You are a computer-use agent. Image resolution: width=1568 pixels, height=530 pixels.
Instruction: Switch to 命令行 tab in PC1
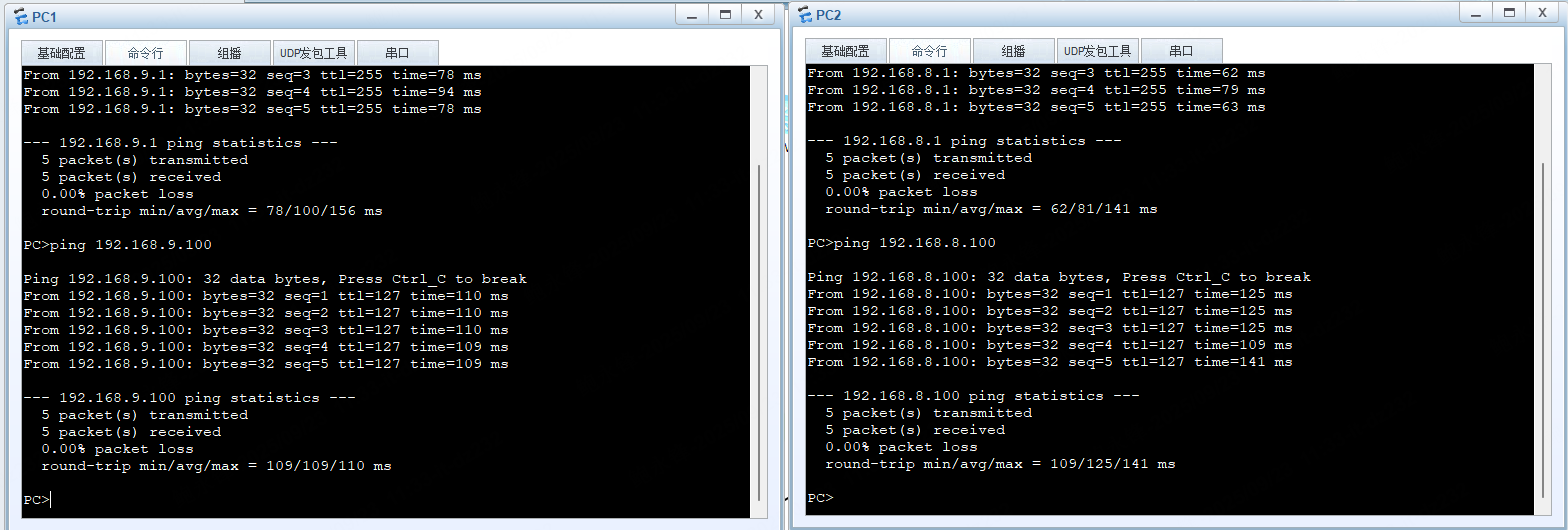[145, 53]
